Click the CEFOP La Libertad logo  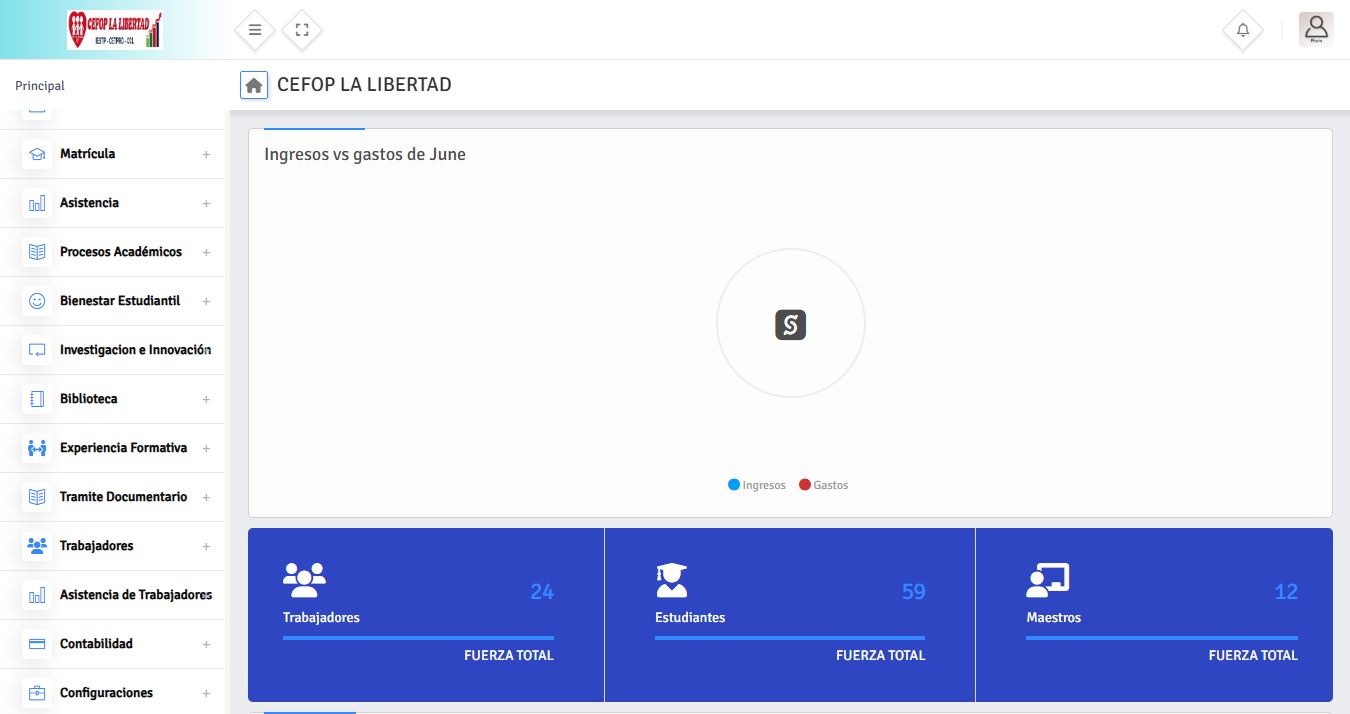[114, 30]
